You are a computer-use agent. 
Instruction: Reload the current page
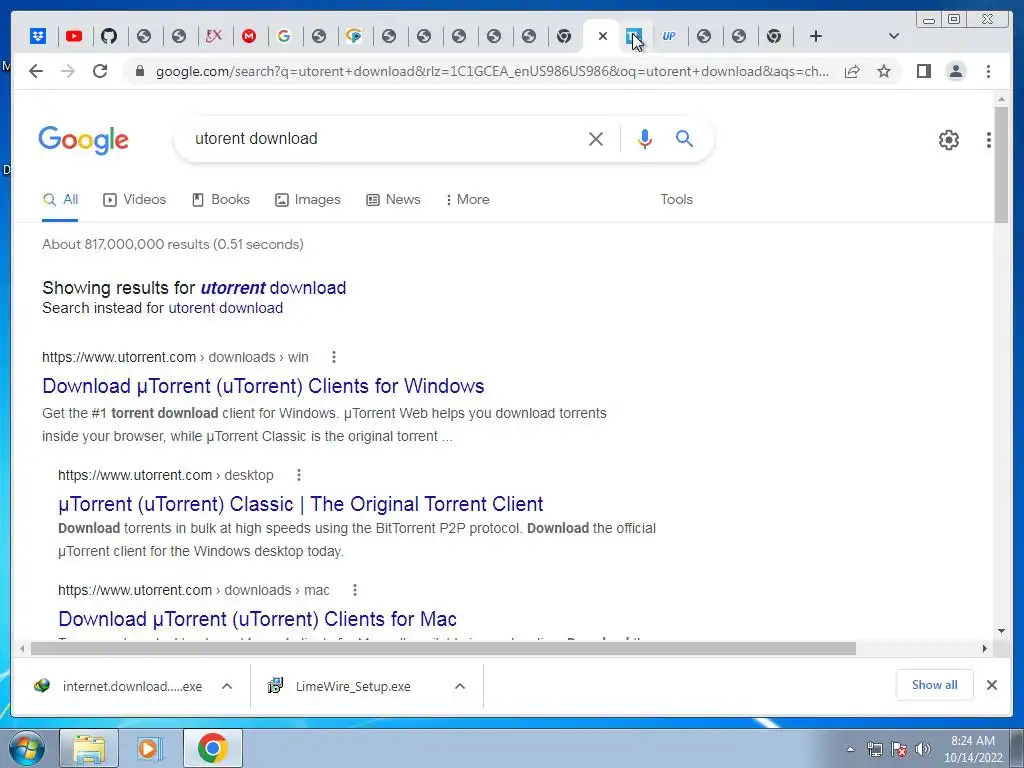click(100, 71)
